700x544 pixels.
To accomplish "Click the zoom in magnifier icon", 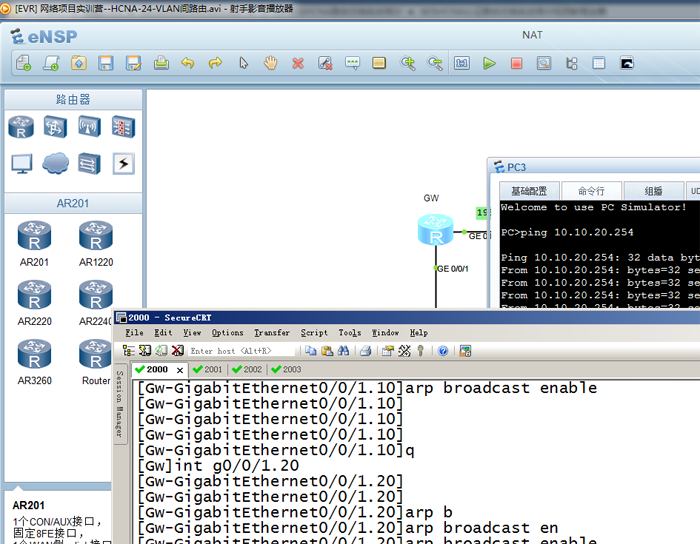I will (x=407, y=63).
